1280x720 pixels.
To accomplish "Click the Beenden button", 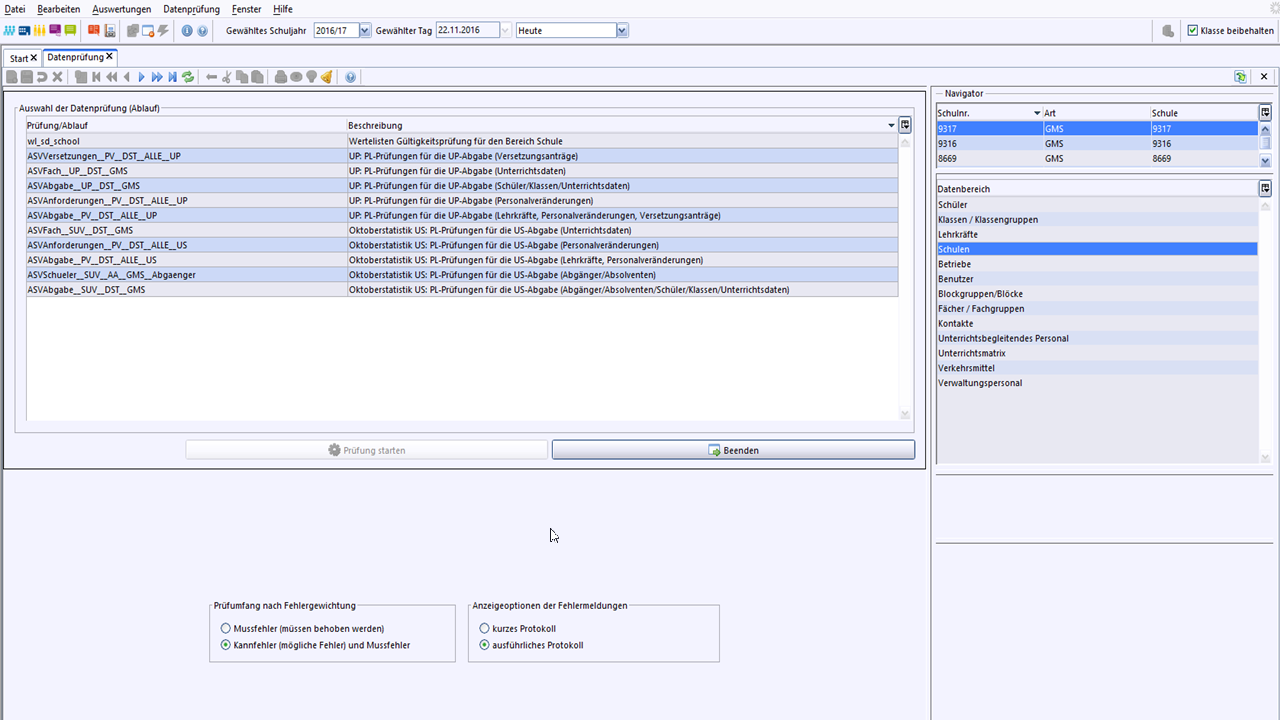I will click(733, 450).
